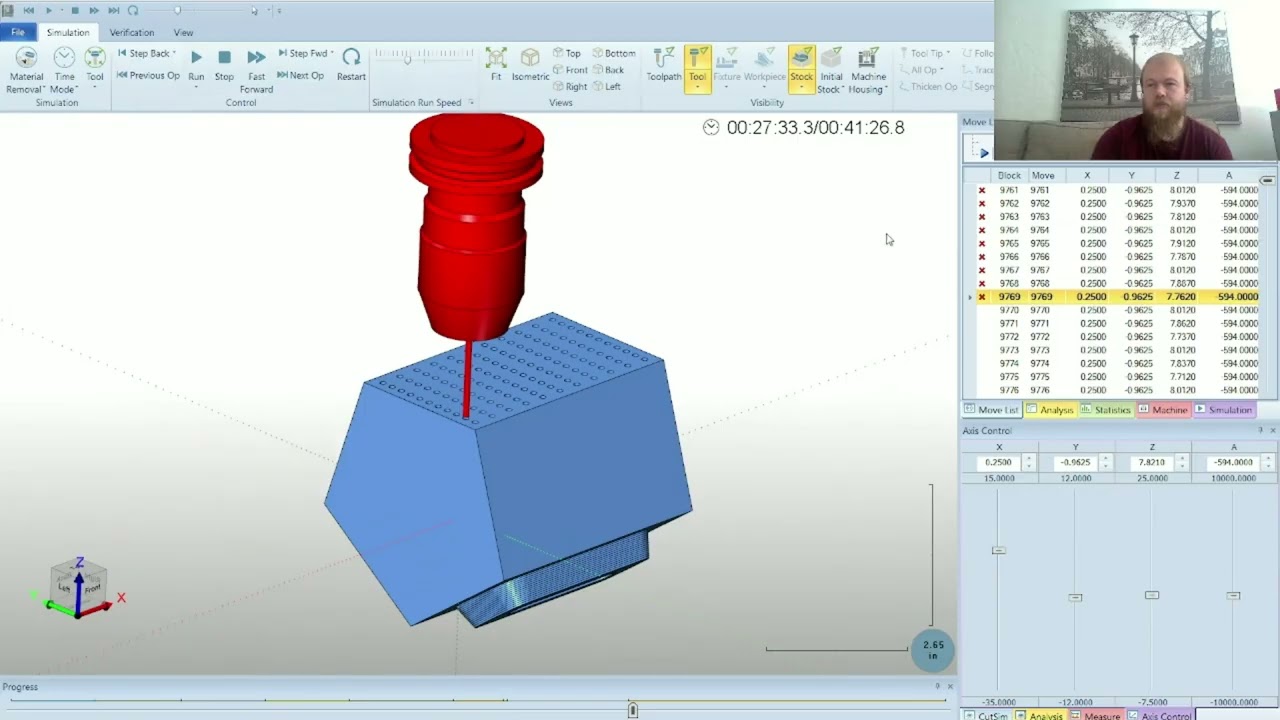Jump to Next Op
1280x720 pixels.
coord(301,75)
